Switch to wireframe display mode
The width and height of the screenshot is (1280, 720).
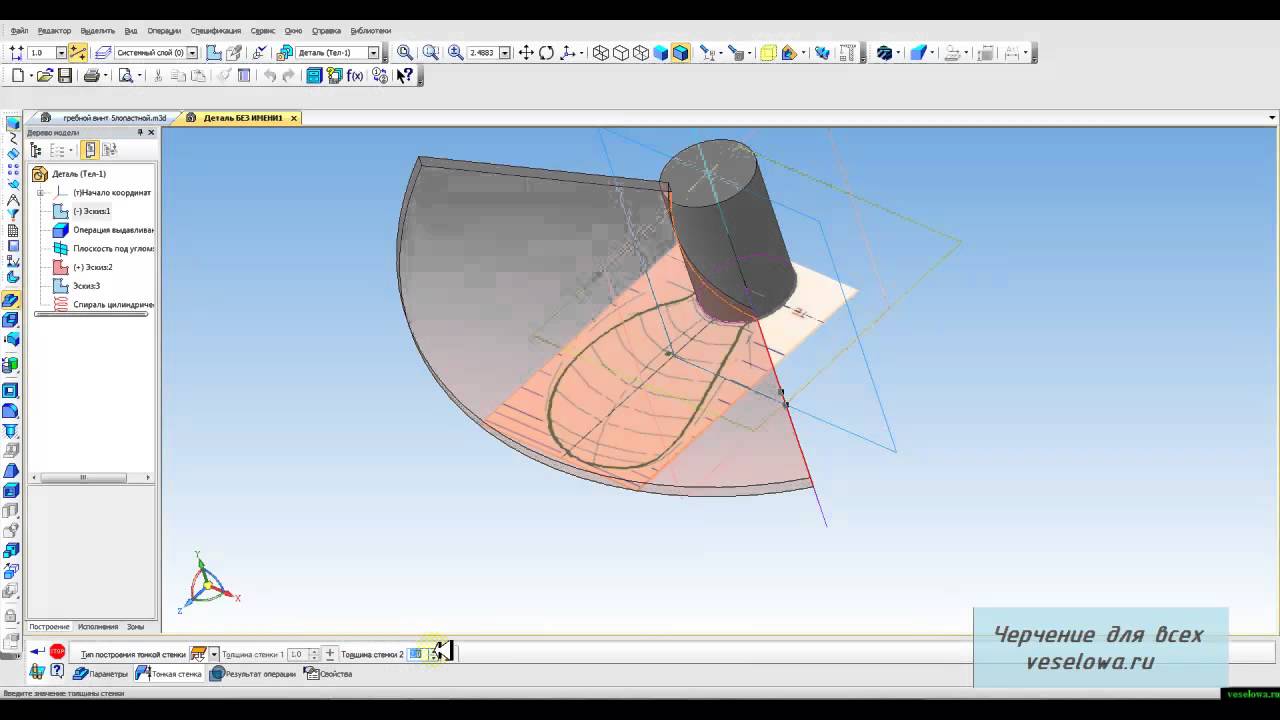601,53
